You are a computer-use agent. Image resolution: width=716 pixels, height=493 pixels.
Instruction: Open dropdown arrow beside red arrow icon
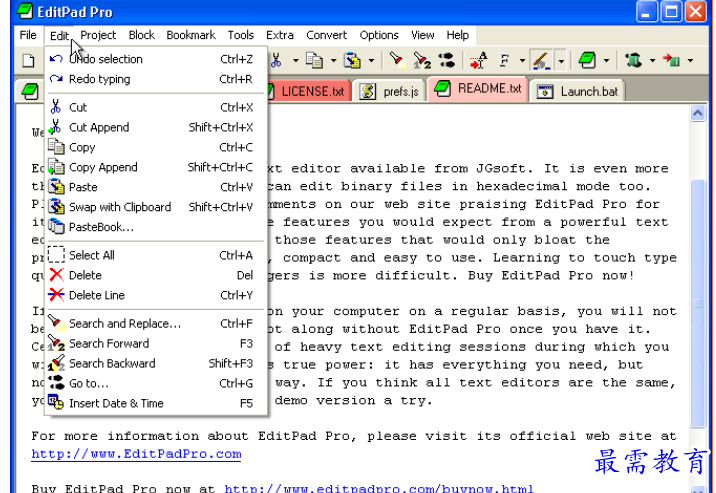[x=690, y=60]
